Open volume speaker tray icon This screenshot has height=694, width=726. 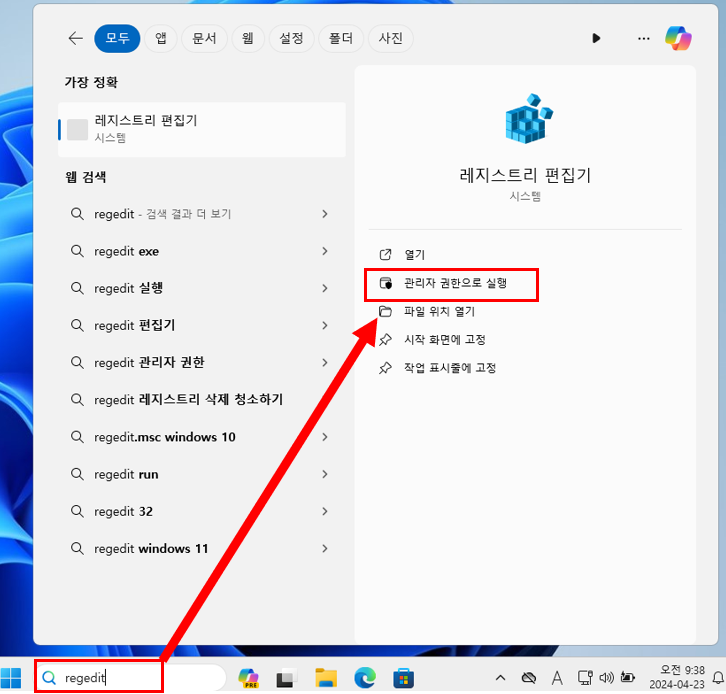pyautogui.click(x=606, y=678)
